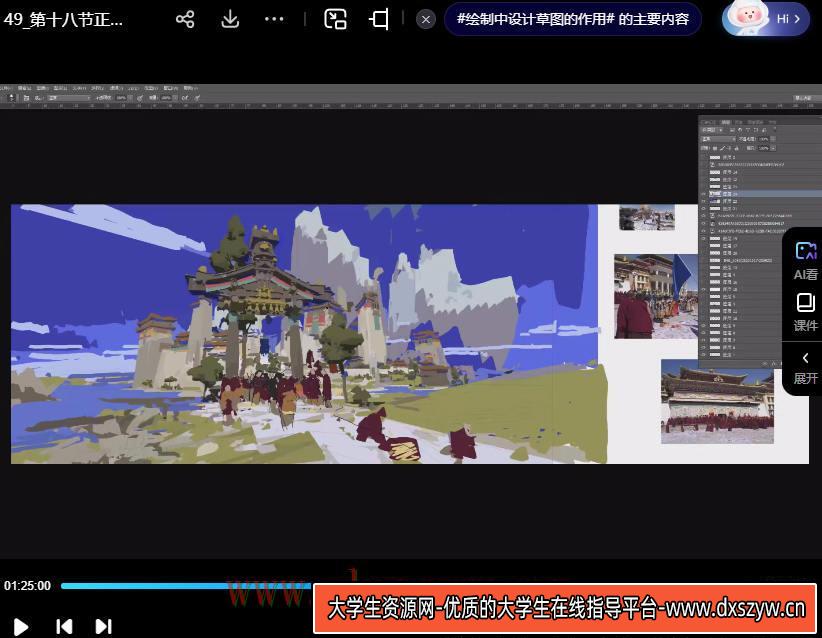This screenshot has height=638, width=822.
Task: Click the layer fill percentage field
Action: 764,148
